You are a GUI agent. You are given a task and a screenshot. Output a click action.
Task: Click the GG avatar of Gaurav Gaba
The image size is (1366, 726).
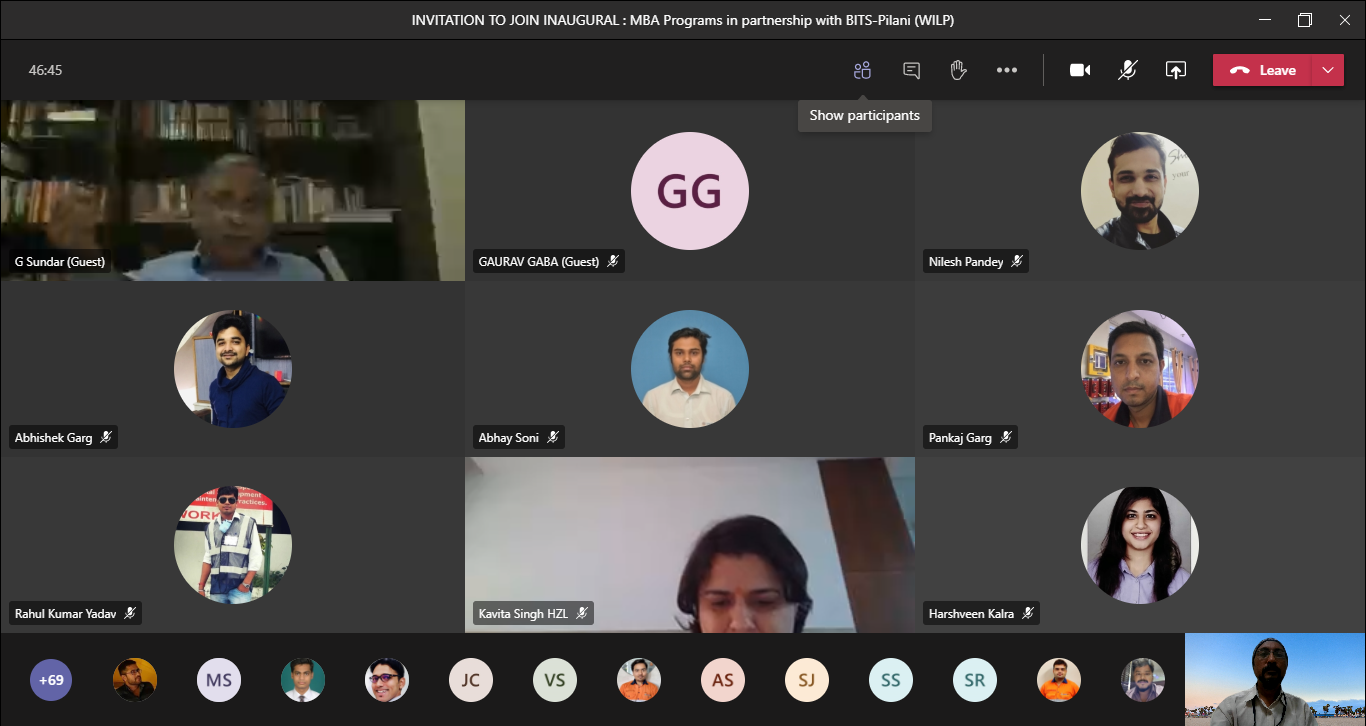[x=690, y=191]
